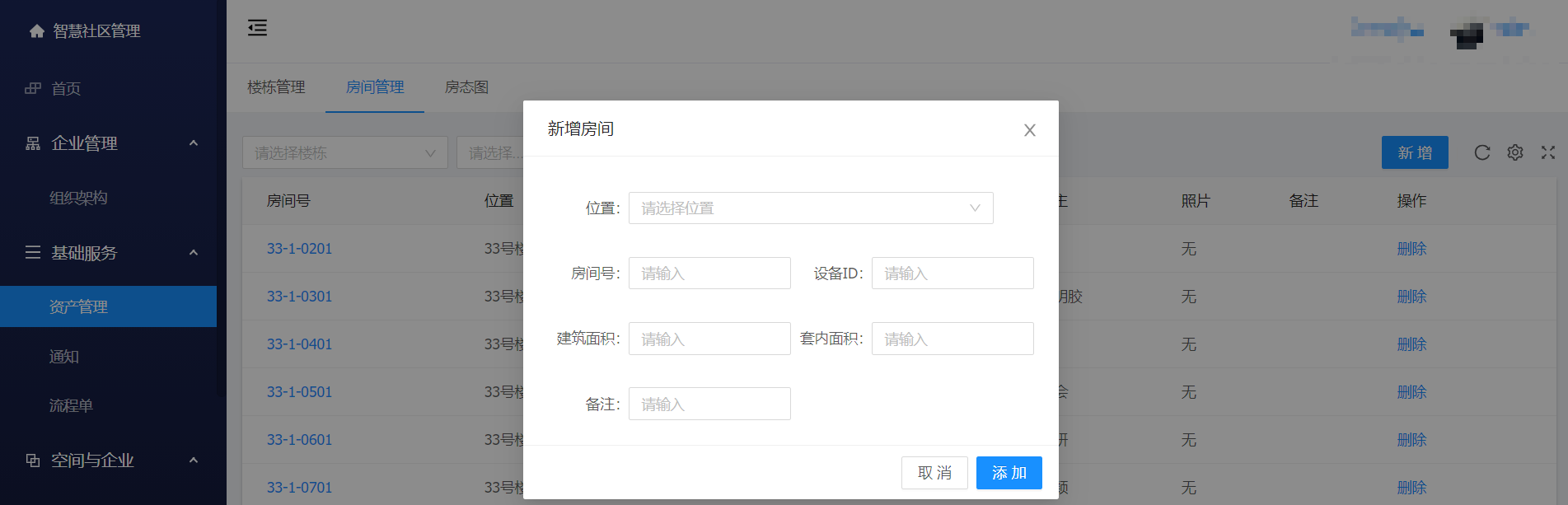Screen dimensions: 1568x505
Task: Toggle fullscreen with the expand icon
Action: coord(1547,152)
